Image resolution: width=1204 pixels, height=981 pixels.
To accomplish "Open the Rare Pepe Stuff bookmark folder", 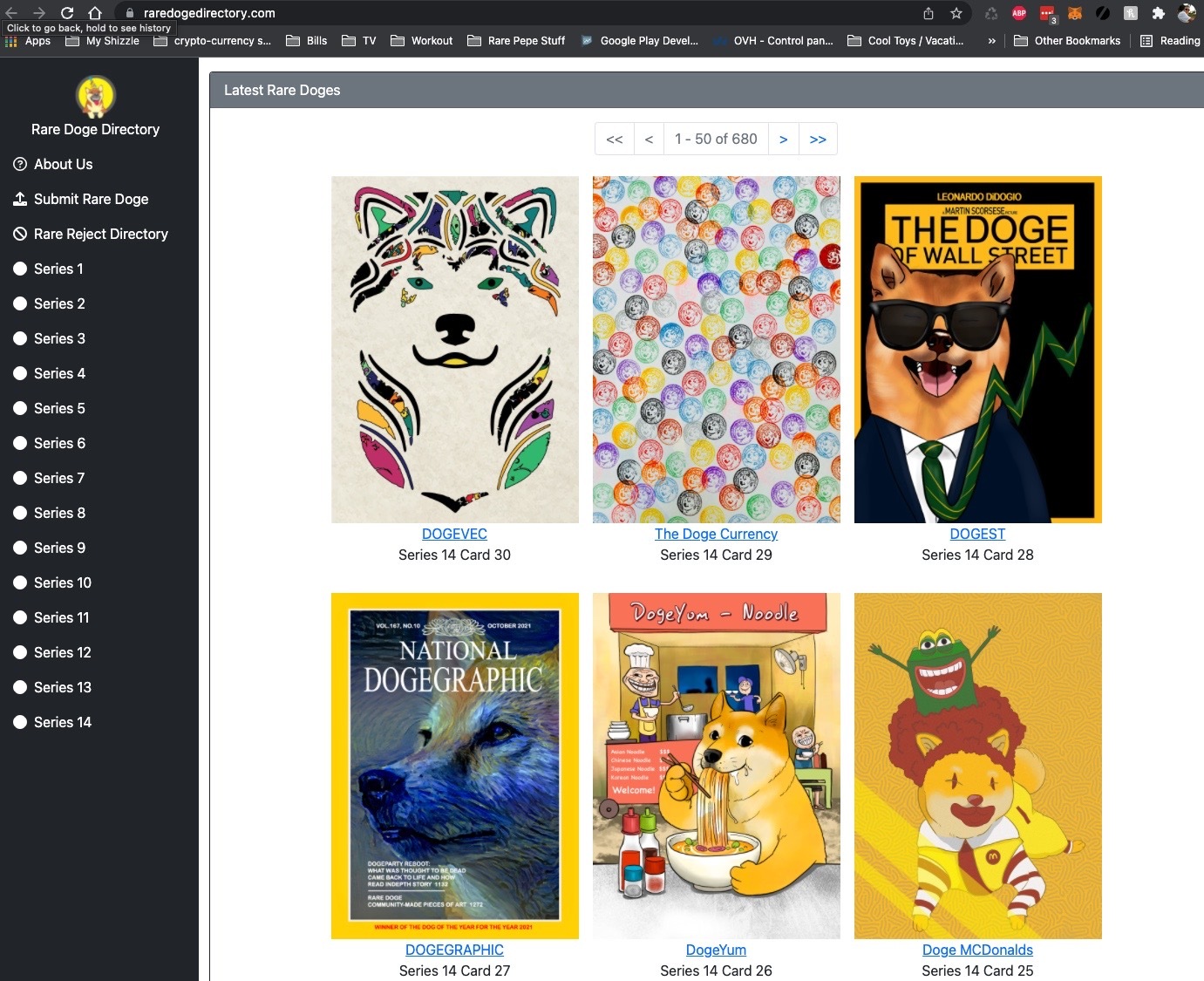I will pos(516,41).
